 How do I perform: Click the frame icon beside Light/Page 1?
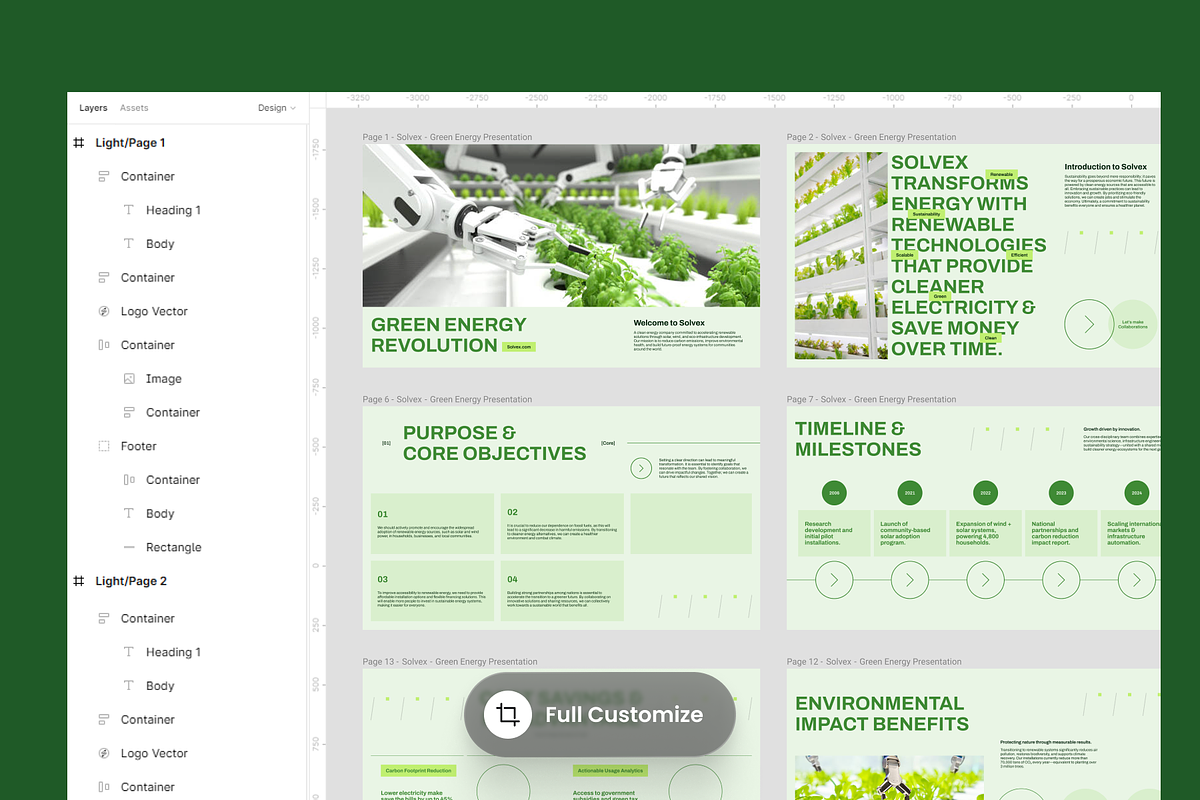coord(79,143)
